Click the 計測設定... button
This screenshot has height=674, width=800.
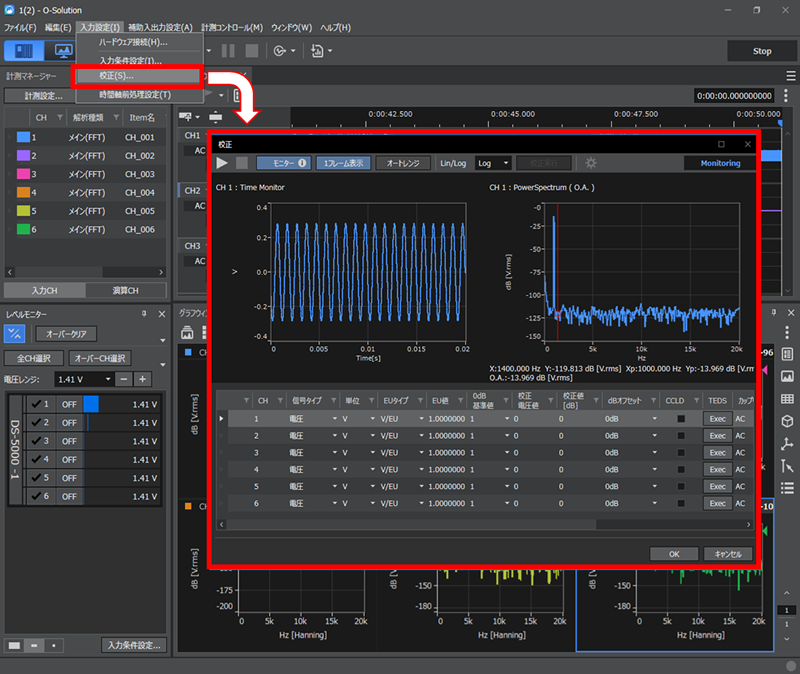[43, 95]
